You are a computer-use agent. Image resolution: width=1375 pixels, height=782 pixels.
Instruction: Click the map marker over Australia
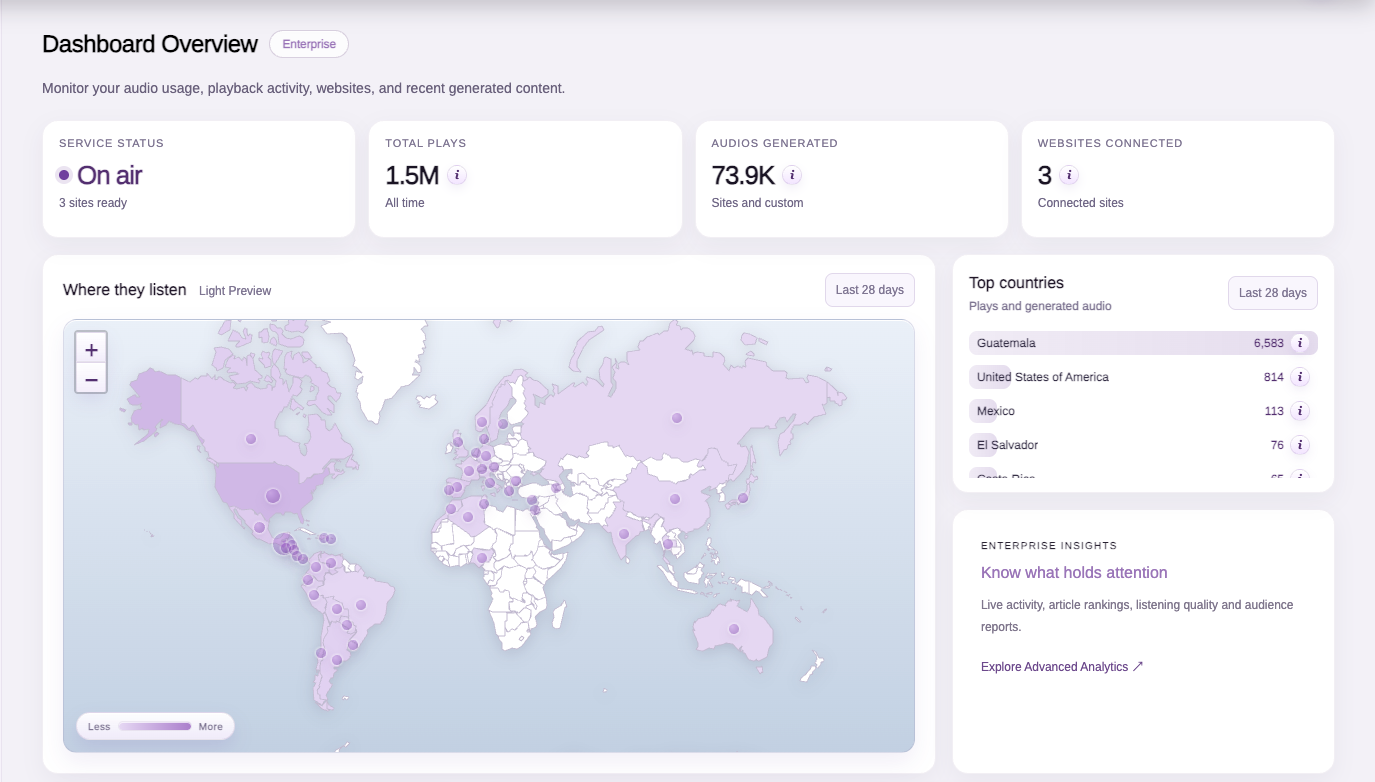pos(734,629)
